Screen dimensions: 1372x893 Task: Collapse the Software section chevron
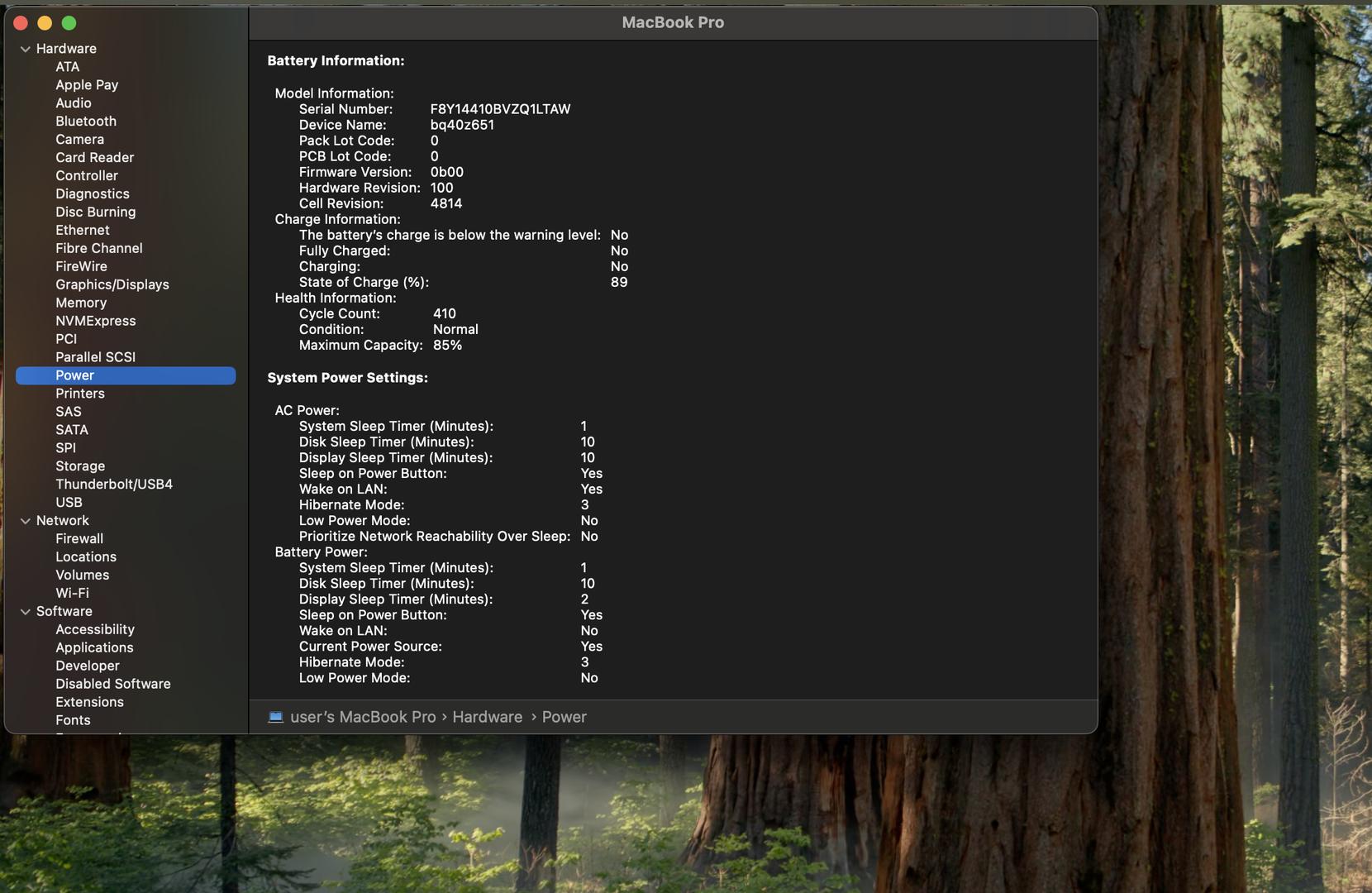click(26, 612)
